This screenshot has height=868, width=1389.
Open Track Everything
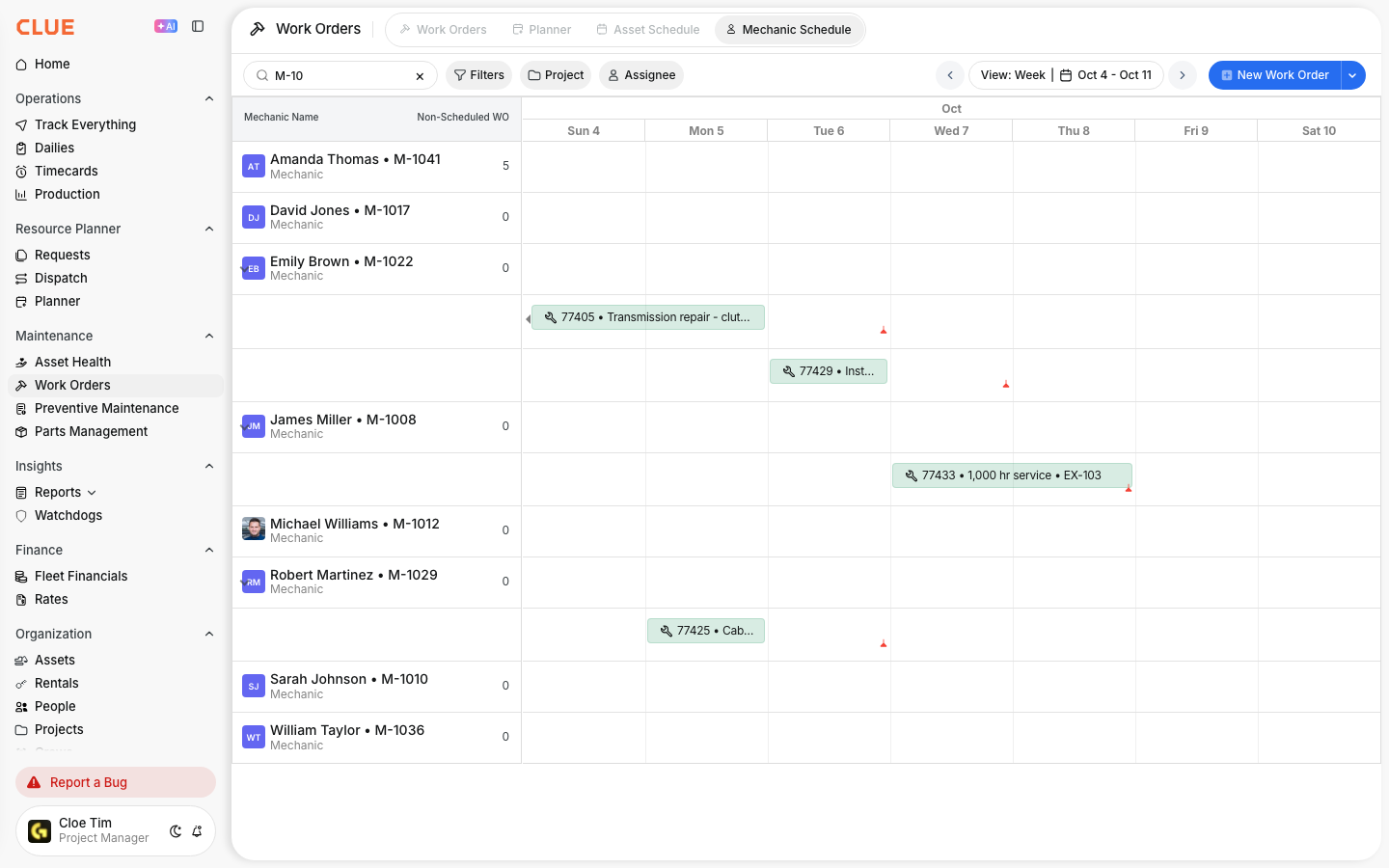pyautogui.click(x=85, y=124)
